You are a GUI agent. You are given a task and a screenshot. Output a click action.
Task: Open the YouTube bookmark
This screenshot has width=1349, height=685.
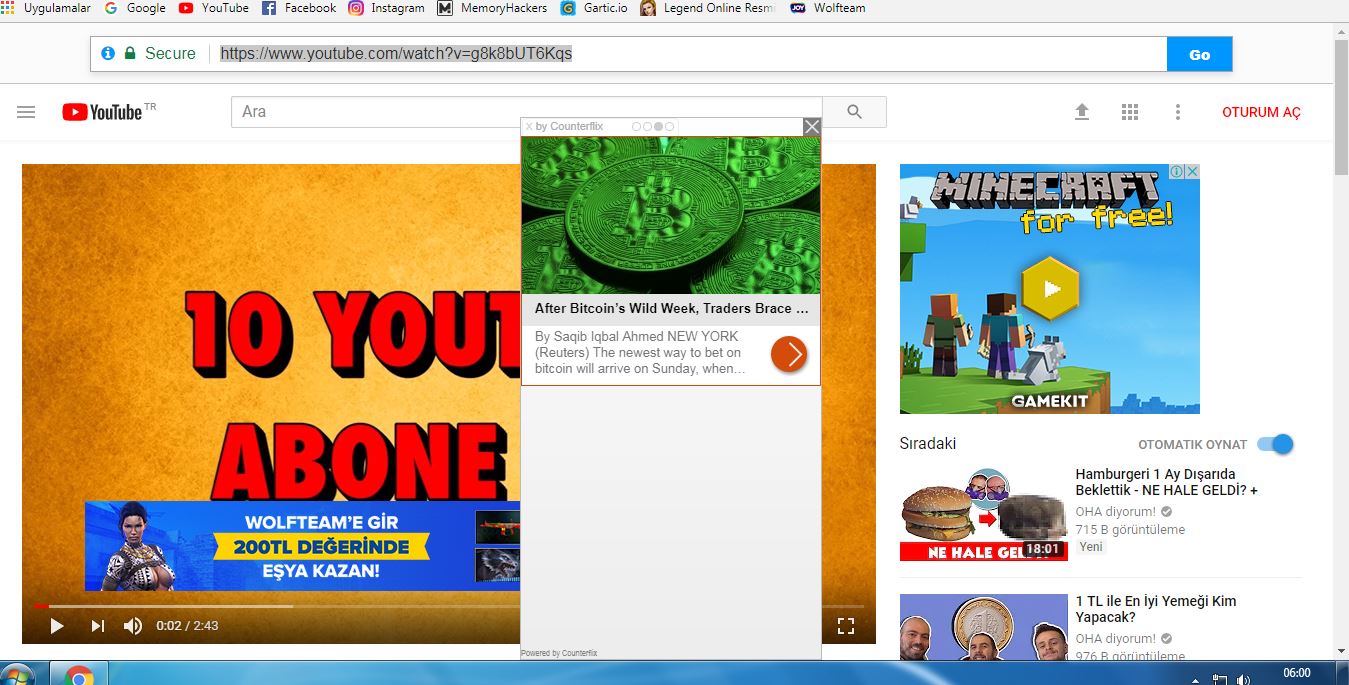(214, 8)
